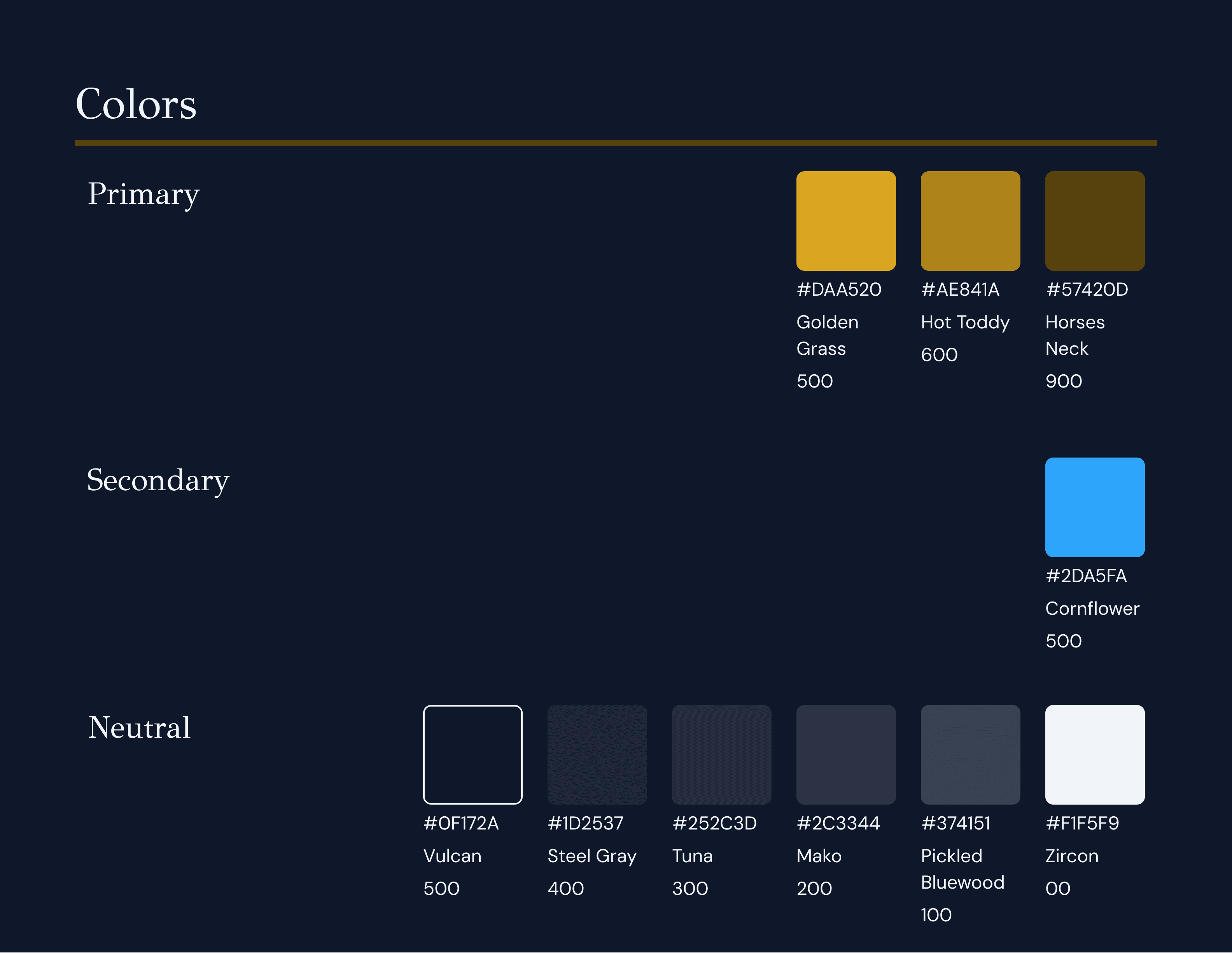Select the Pickled Bluewood name label

click(x=962, y=869)
